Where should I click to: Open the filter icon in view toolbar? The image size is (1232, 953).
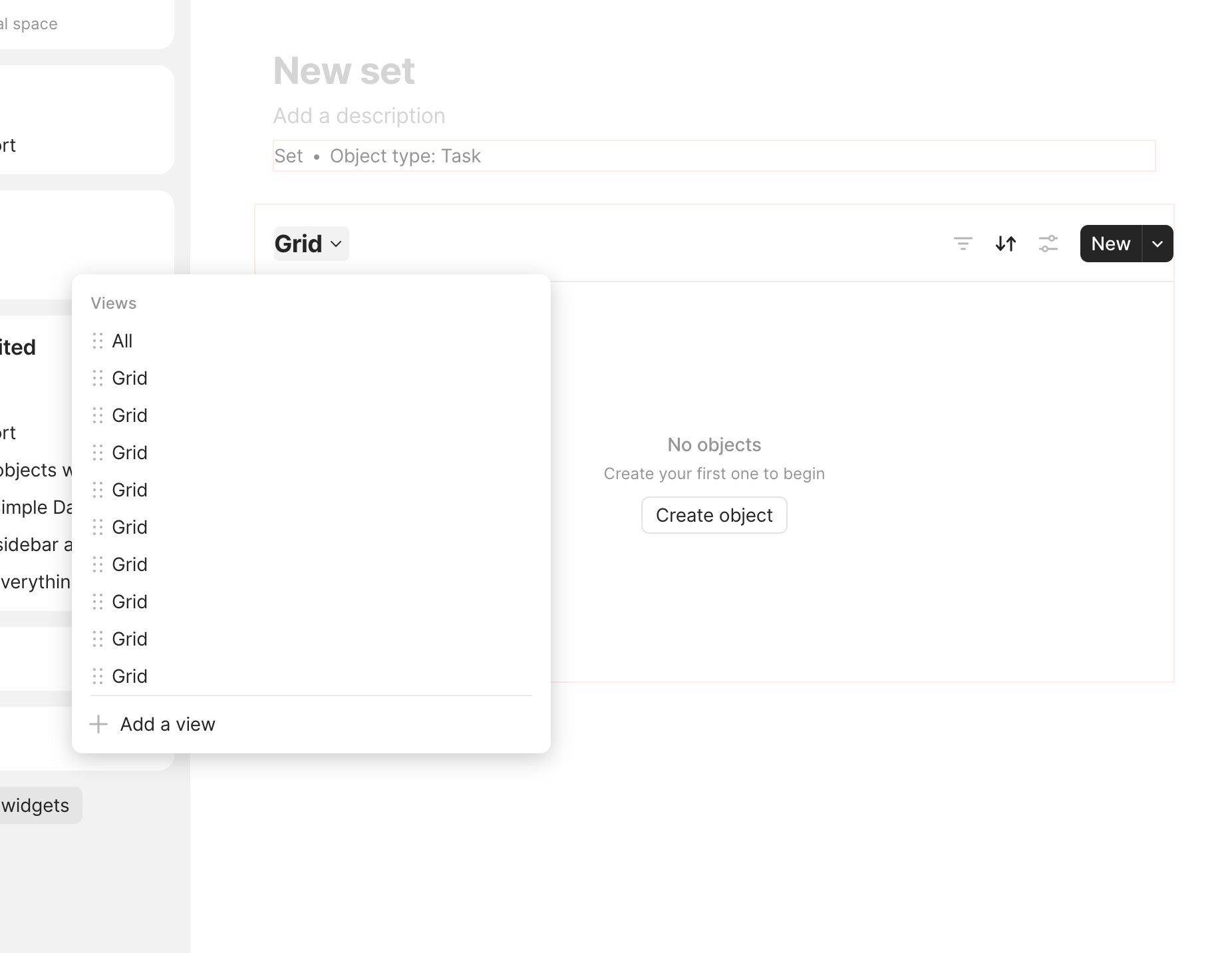pyautogui.click(x=963, y=244)
